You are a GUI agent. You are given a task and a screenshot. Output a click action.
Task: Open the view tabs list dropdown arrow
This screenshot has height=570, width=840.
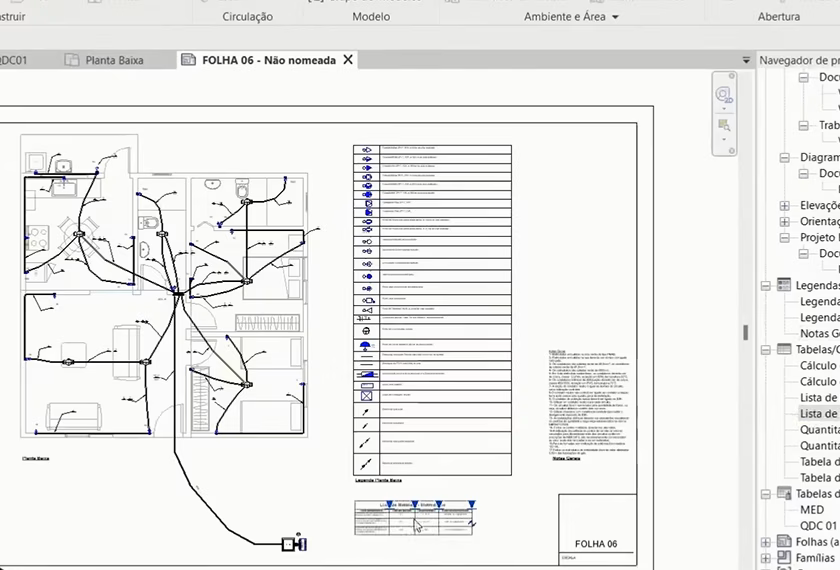point(746,60)
